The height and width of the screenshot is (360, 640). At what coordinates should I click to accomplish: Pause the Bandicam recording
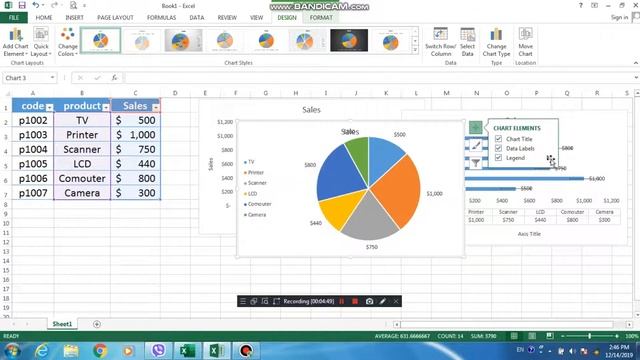[342, 301]
